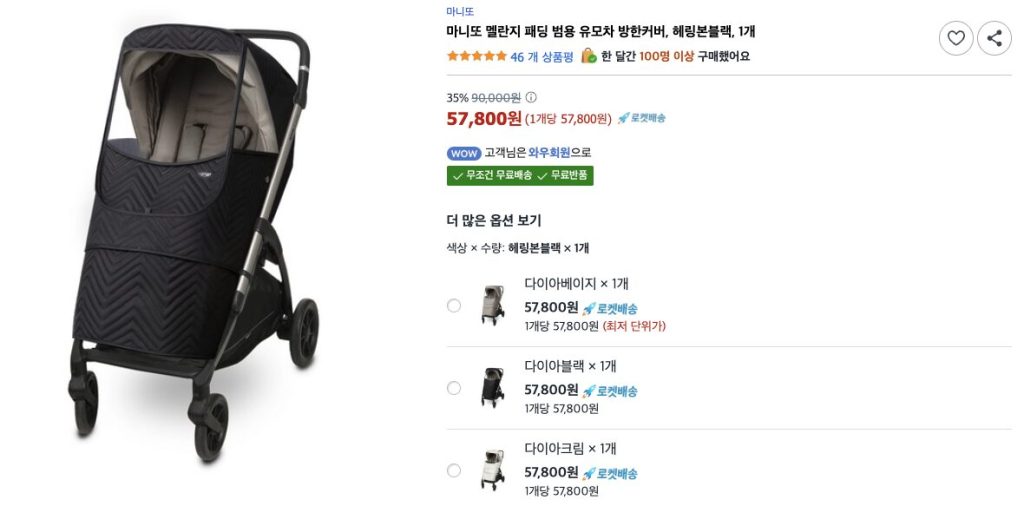This screenshot has width=1024, height=506.
Task: Click the 로켓배송 badge in the 다이아베이지 option
Action: [x=610, y=308]
